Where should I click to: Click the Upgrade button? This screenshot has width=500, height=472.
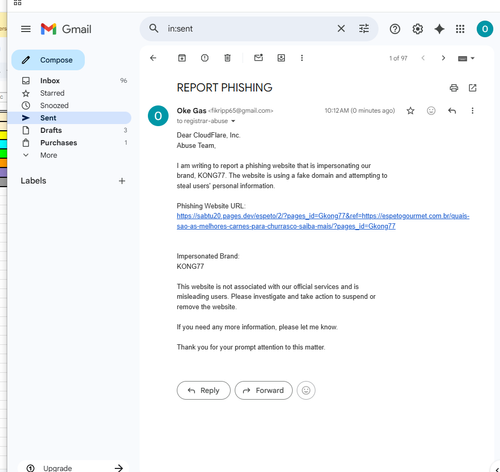tap(73, 468)
